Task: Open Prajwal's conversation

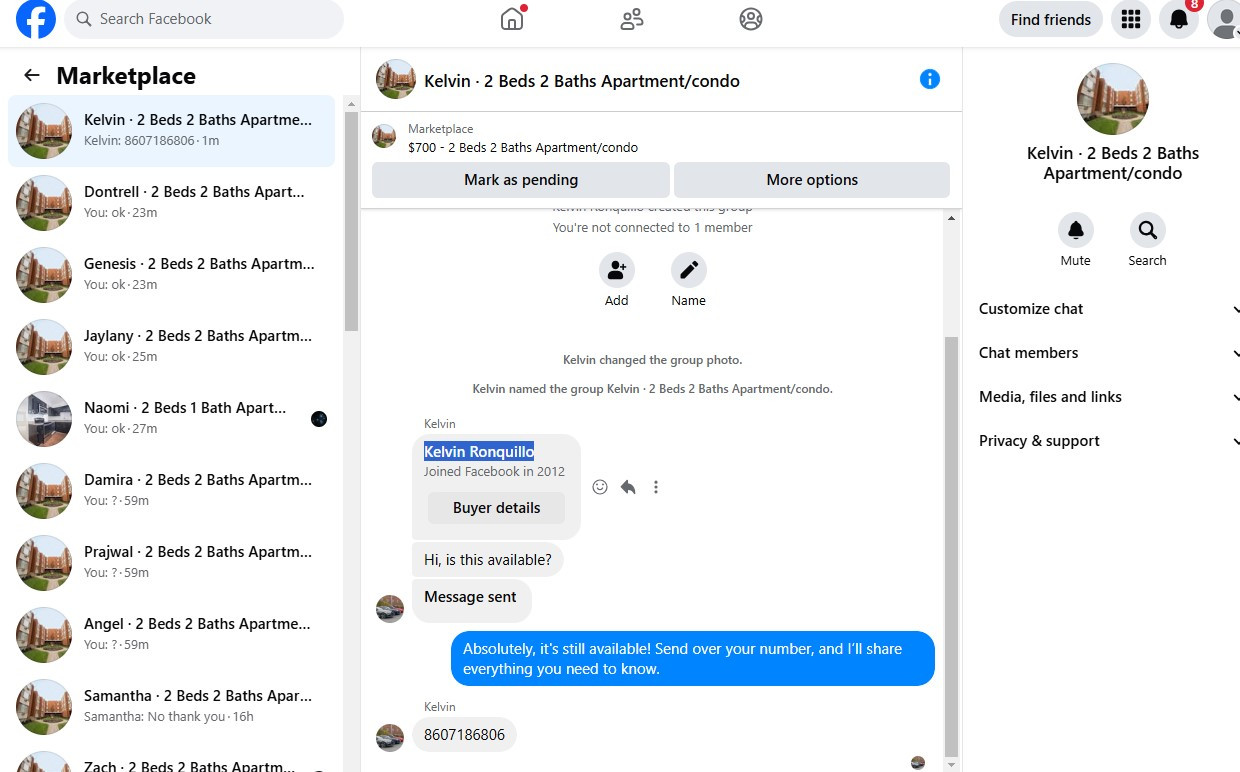Action: tap(171, 563)
